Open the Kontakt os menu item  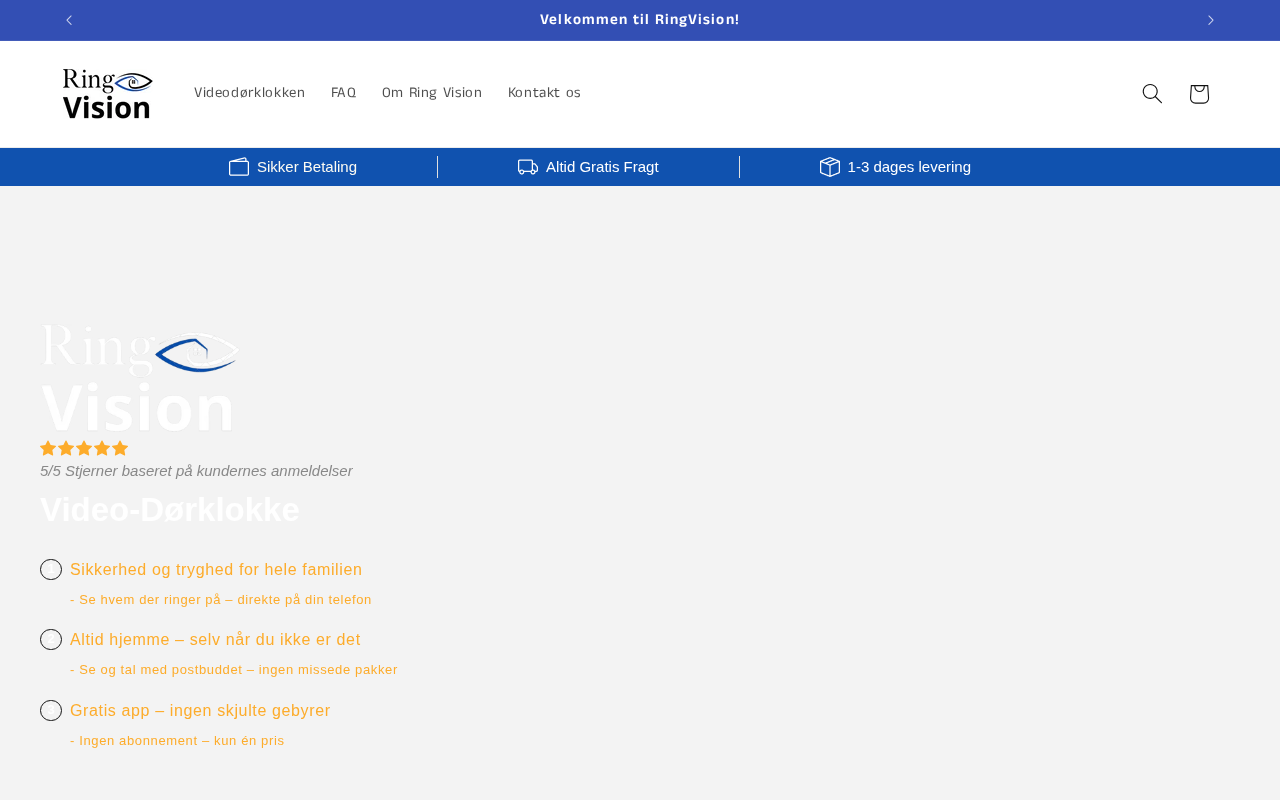pos(544,93)
